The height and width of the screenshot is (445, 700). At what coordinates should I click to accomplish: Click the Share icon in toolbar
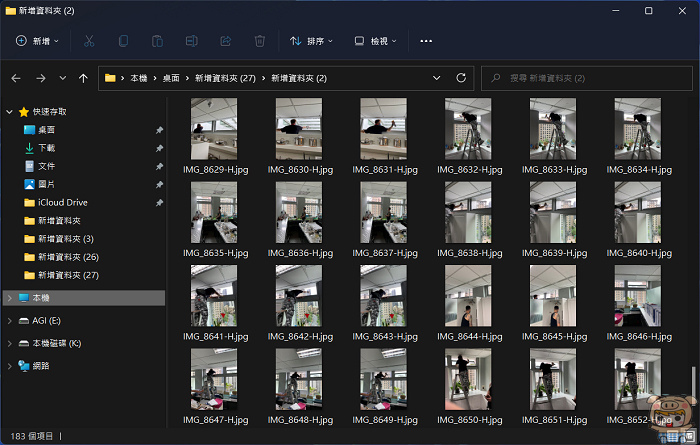[x=225, y=41]
